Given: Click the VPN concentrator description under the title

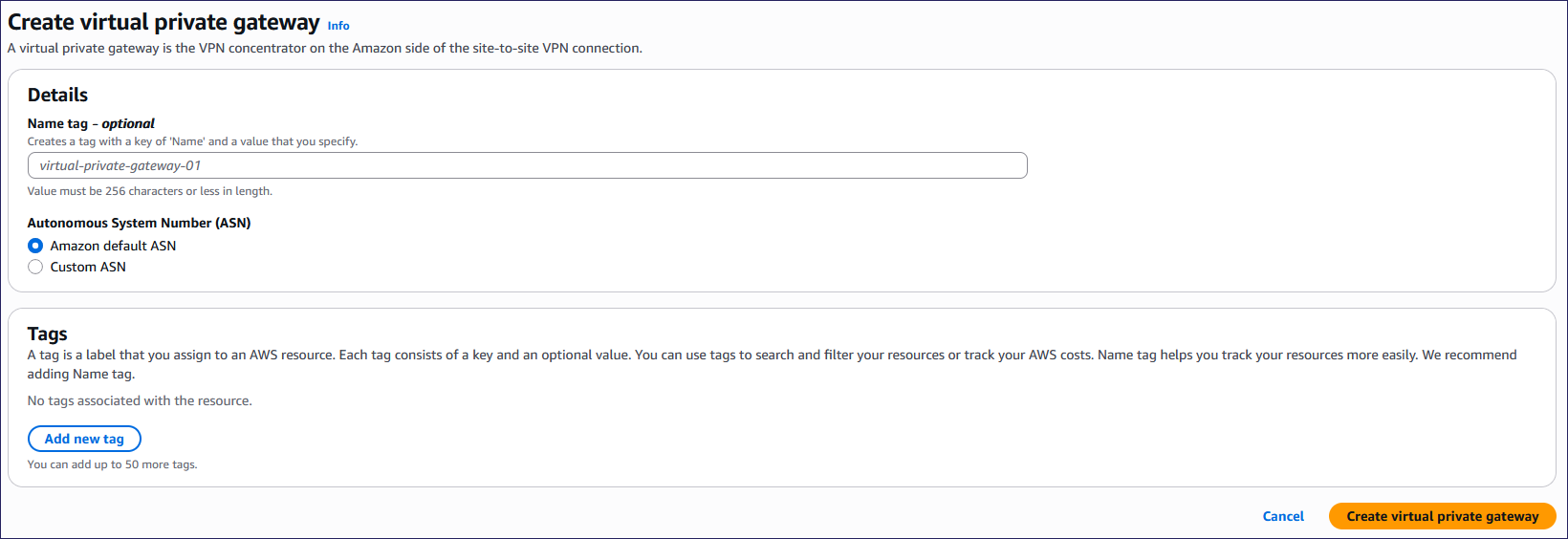Looking at the screenshot, I should [325, 48].
